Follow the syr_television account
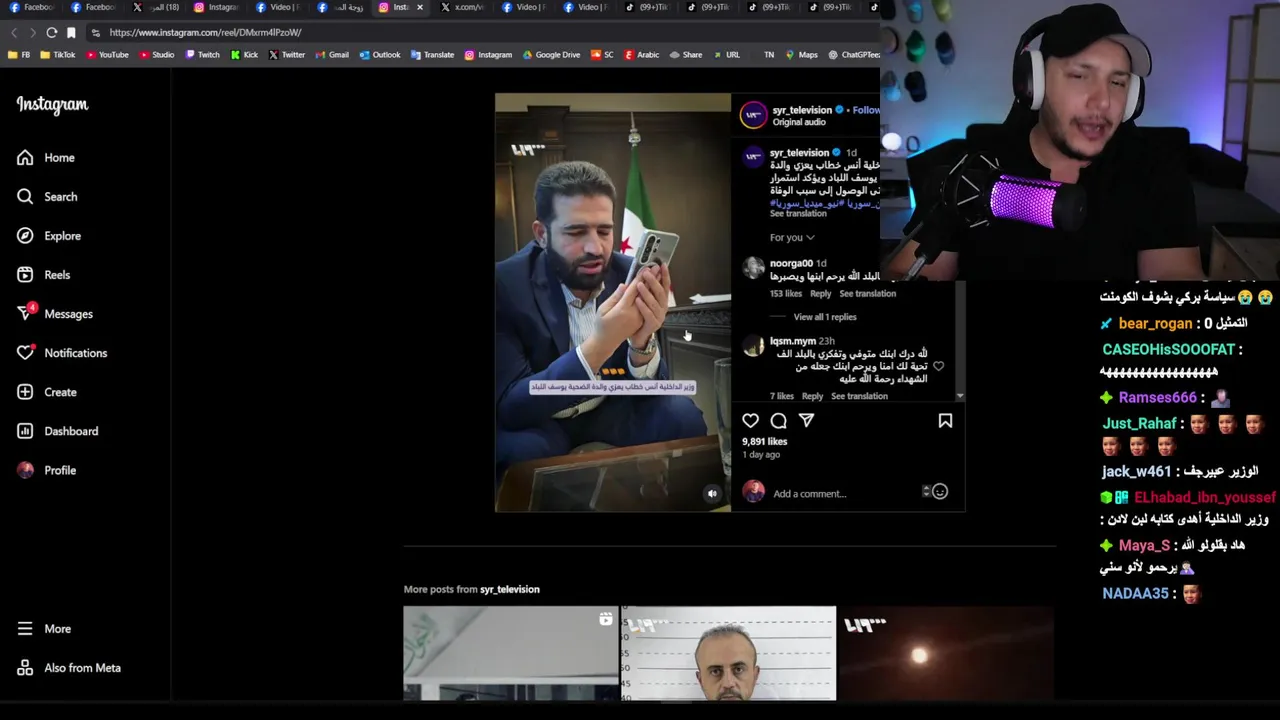Screen dimensions: 1280x720 tap(866, 110)
